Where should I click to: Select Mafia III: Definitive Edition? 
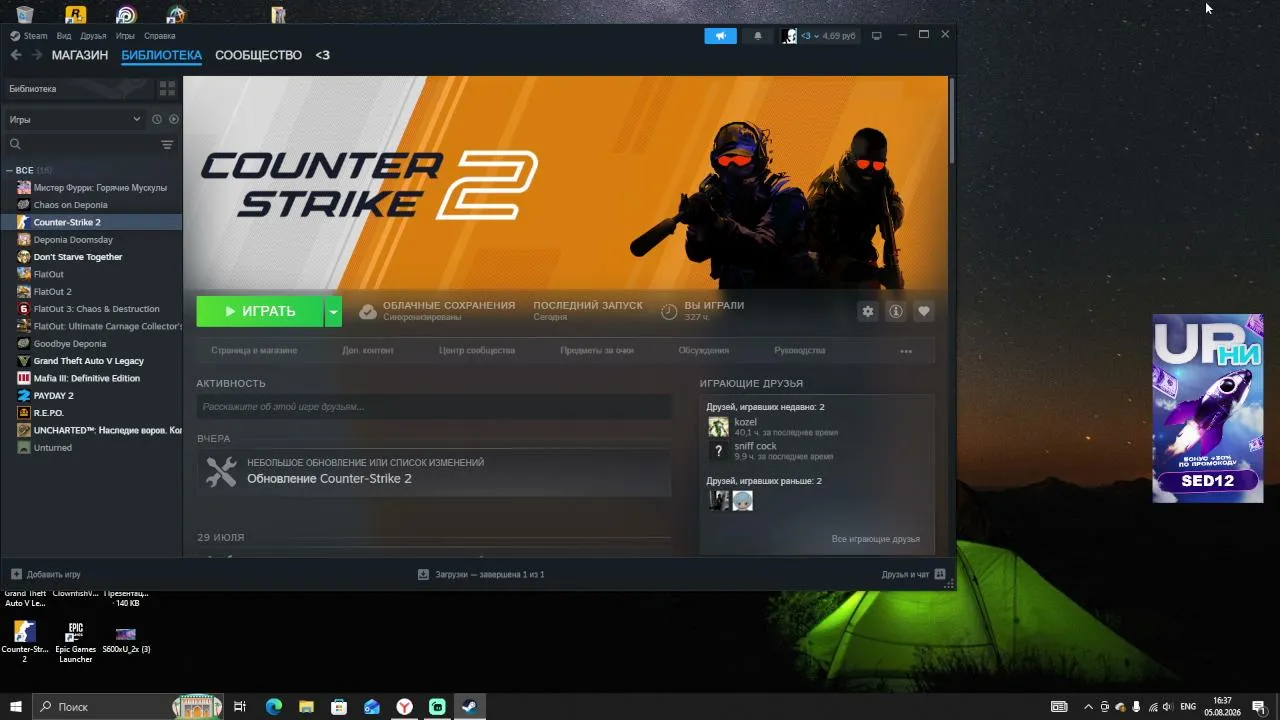92,378
